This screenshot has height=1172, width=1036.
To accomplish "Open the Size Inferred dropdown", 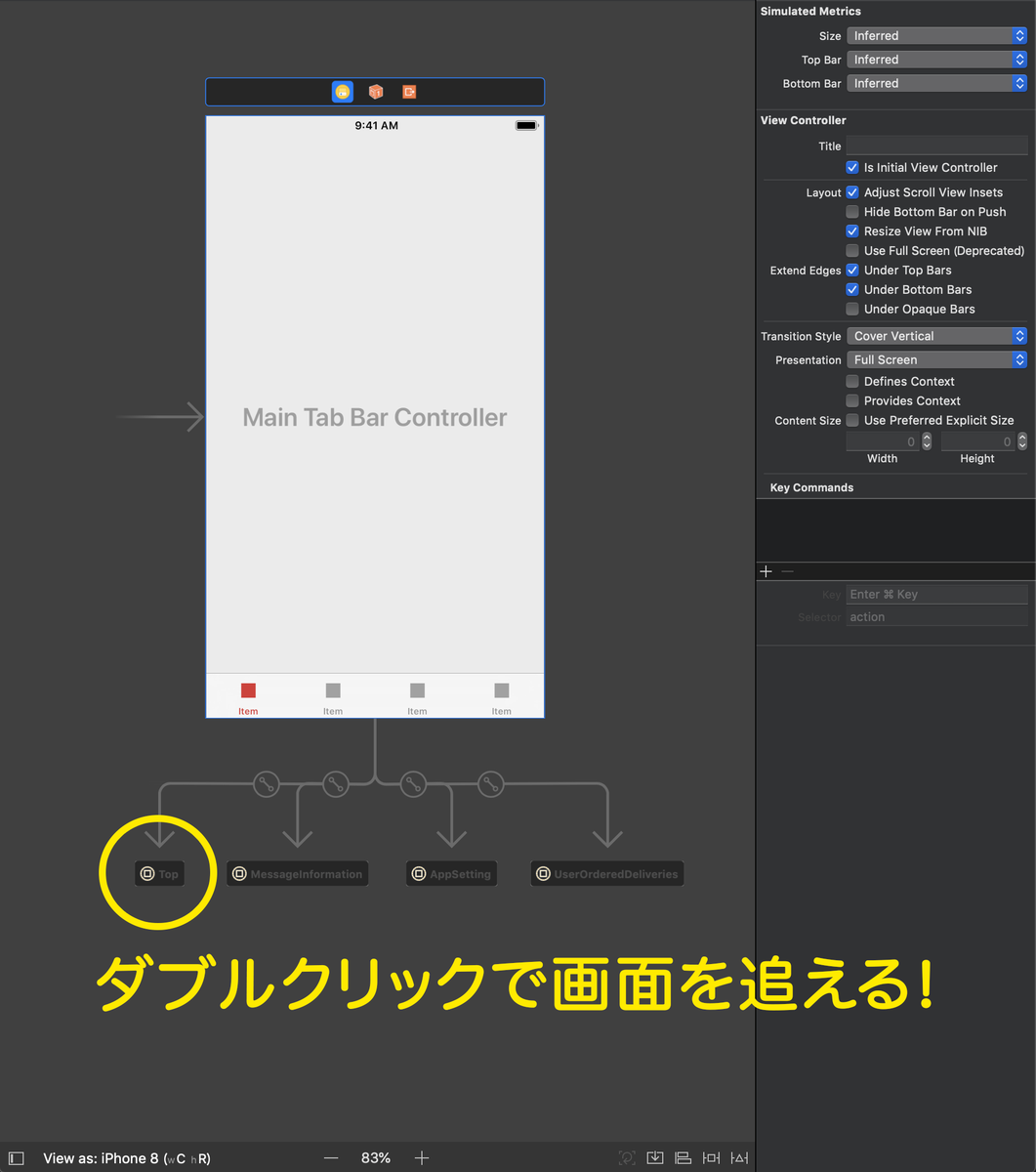I will [x=935, y=35].
